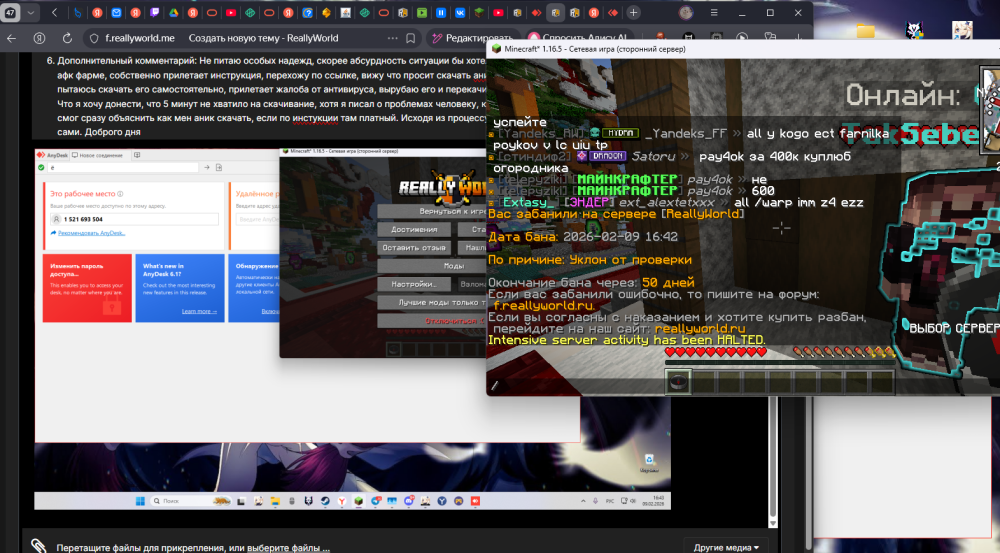Open the address bar three-dots menu
This screenshot has height=553, width=1000.
(392, 38)
